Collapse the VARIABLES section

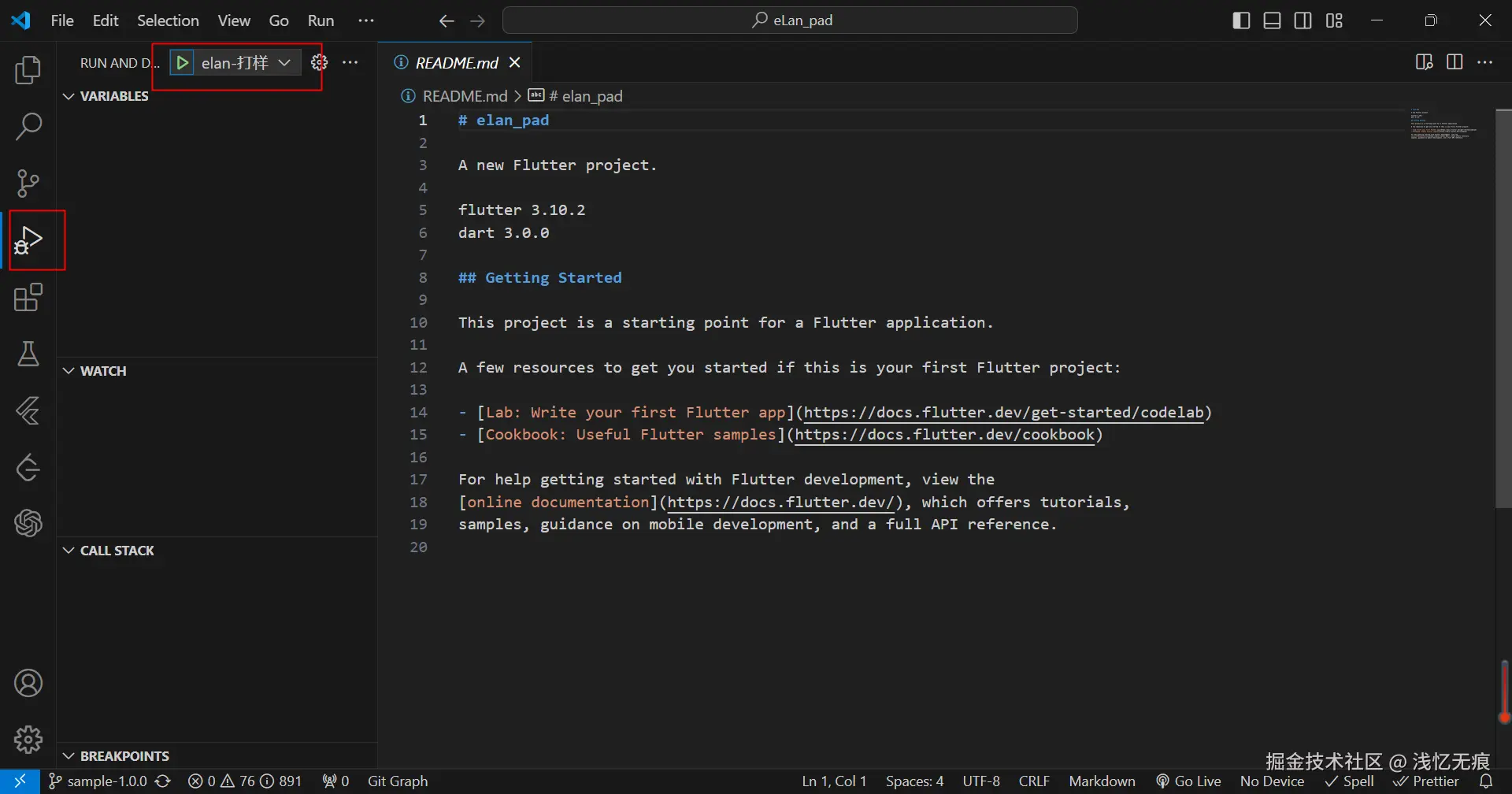coord(69,96)
